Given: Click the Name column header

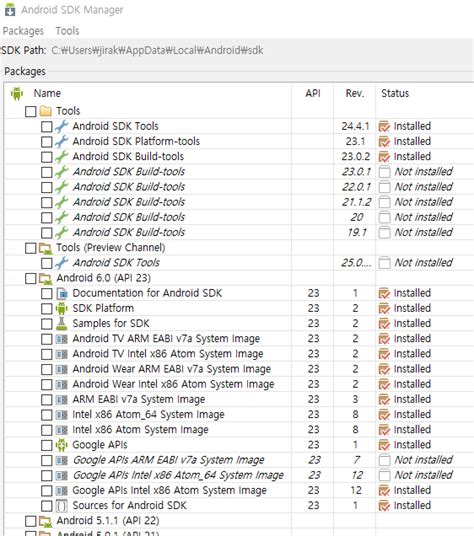Looking at the screenshot, I should [x=47, y=93].
